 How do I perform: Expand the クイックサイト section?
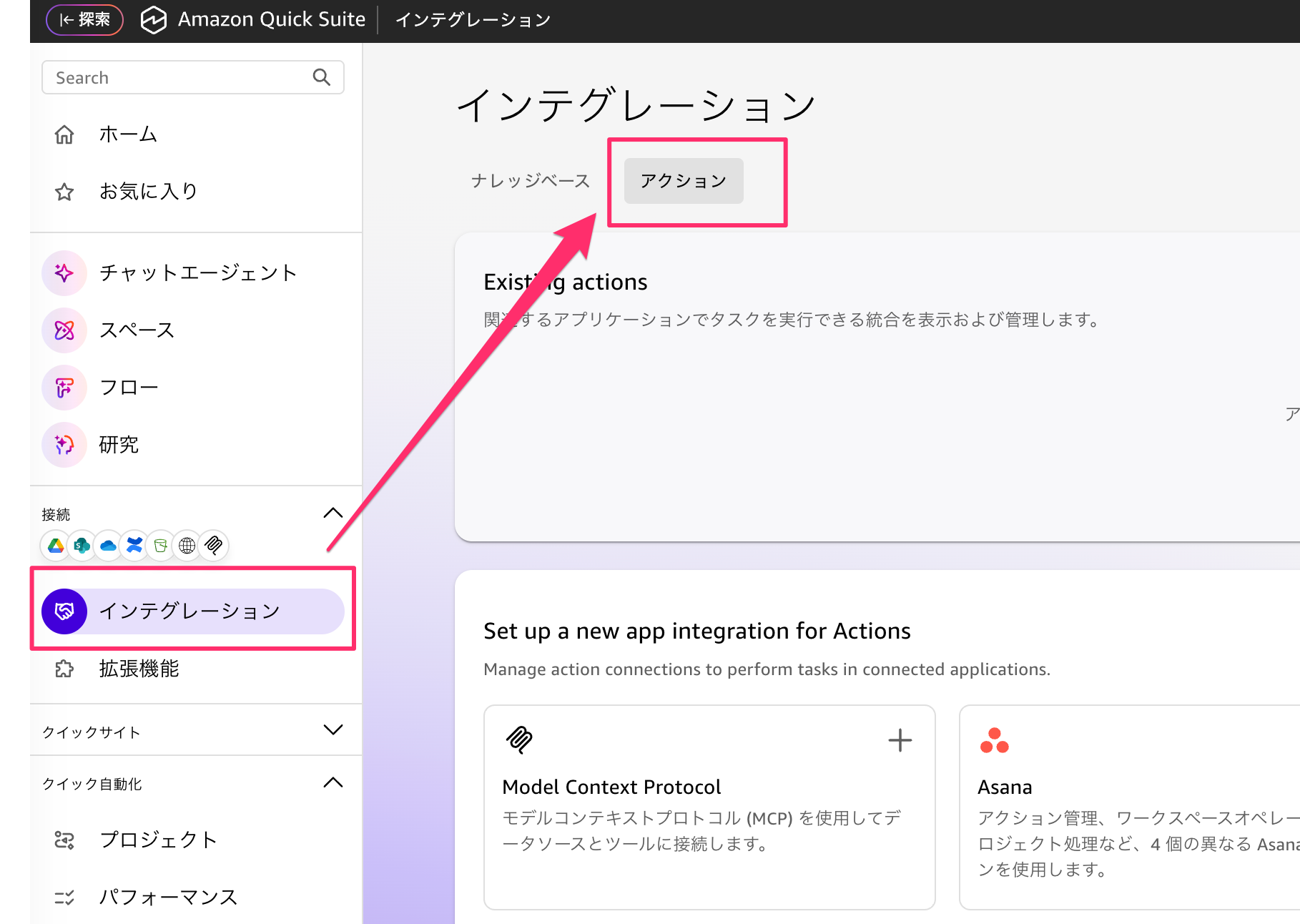(333, 730)
